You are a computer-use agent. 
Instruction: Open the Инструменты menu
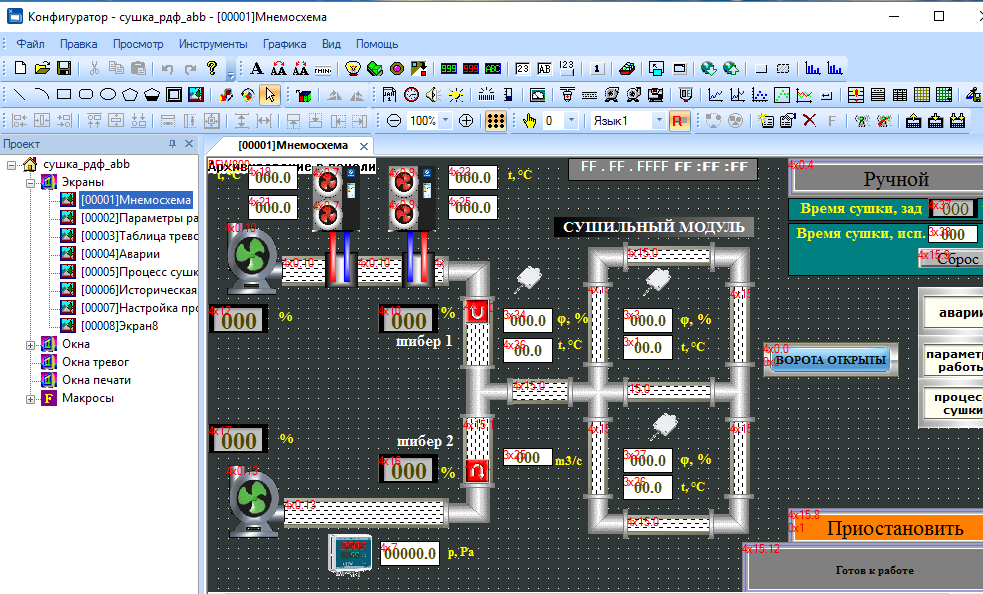click(212, 44)
